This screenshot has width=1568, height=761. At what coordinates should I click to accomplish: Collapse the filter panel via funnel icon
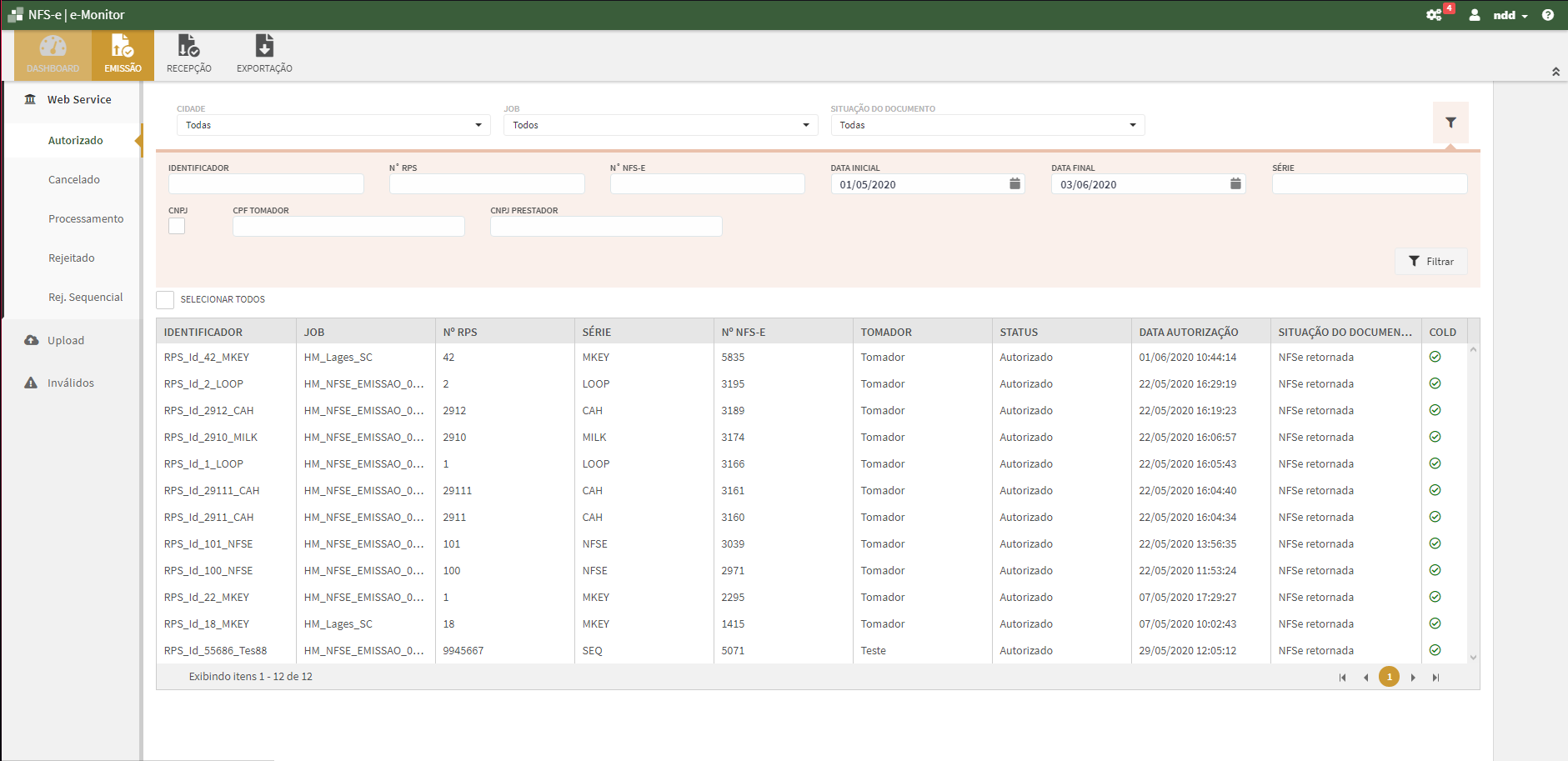point(1451,122)
